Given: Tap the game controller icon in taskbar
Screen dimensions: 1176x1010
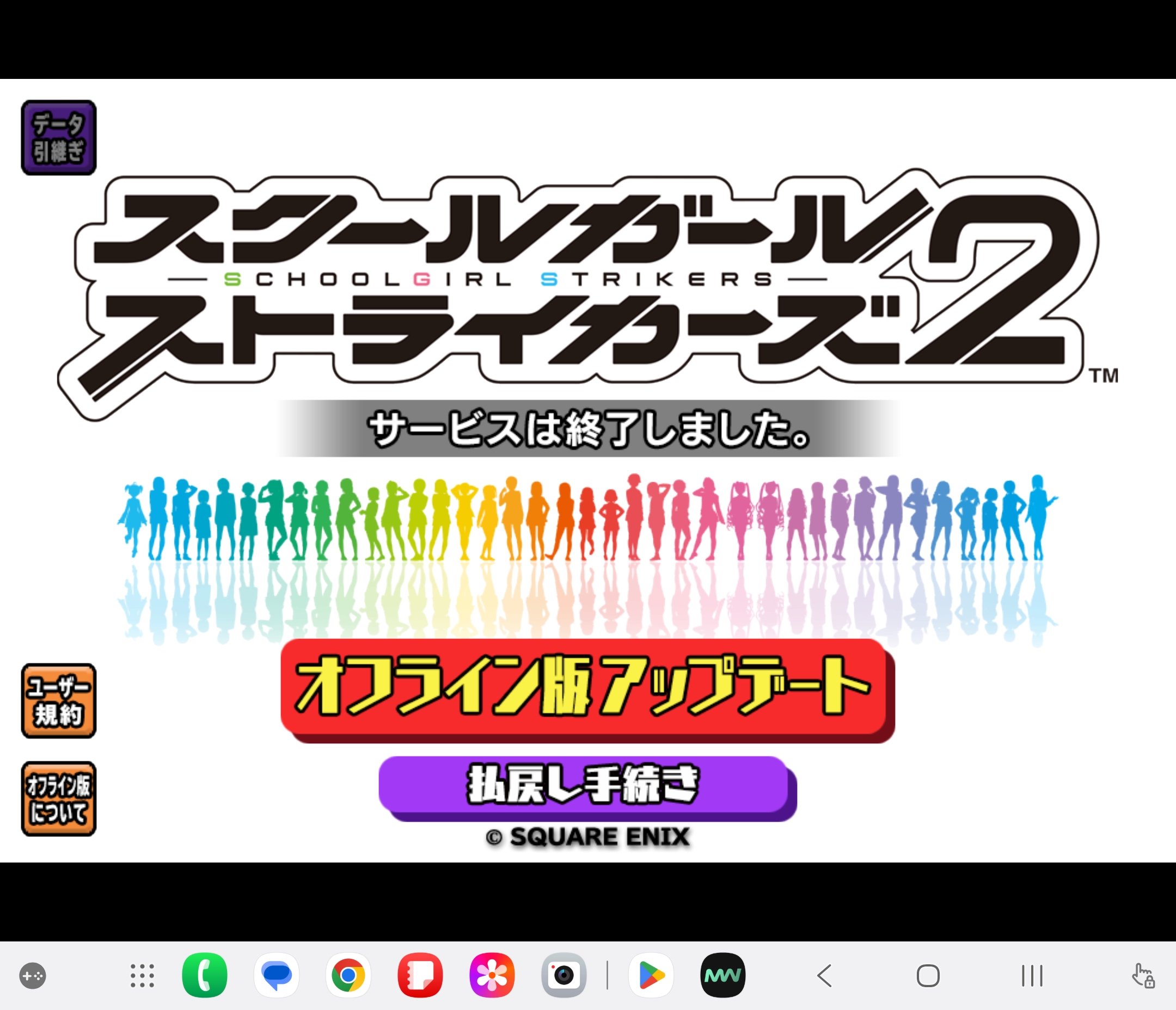Looking at the screenshot, I should [32, 976].
